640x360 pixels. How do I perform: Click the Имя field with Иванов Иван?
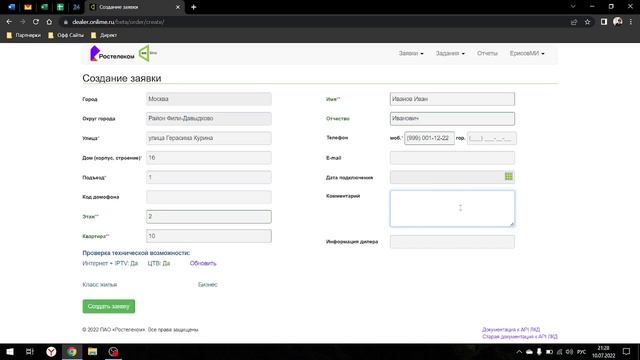tap(452, 99)
